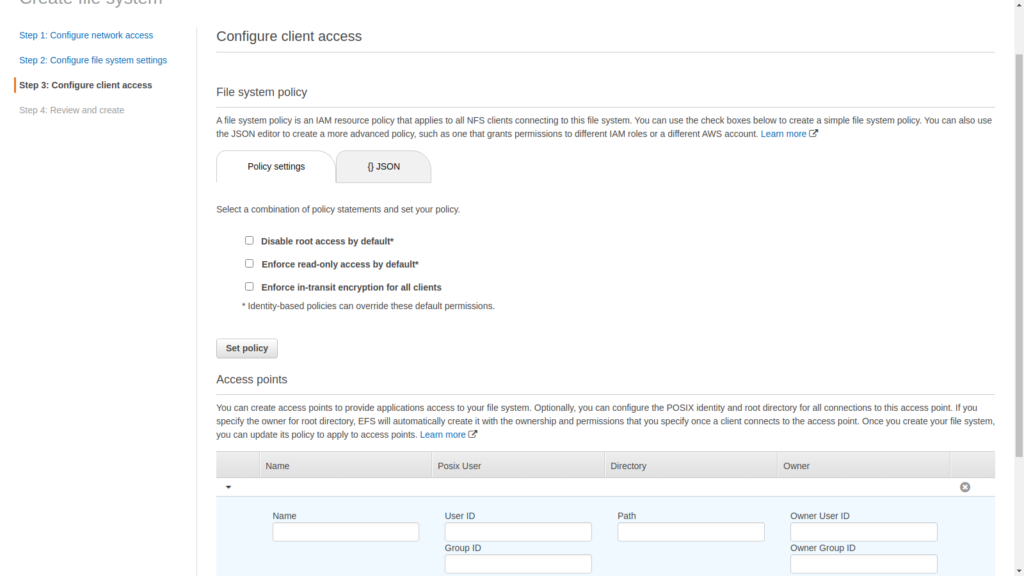Open external link icon after access points Learn more

(x=473, y=435)
